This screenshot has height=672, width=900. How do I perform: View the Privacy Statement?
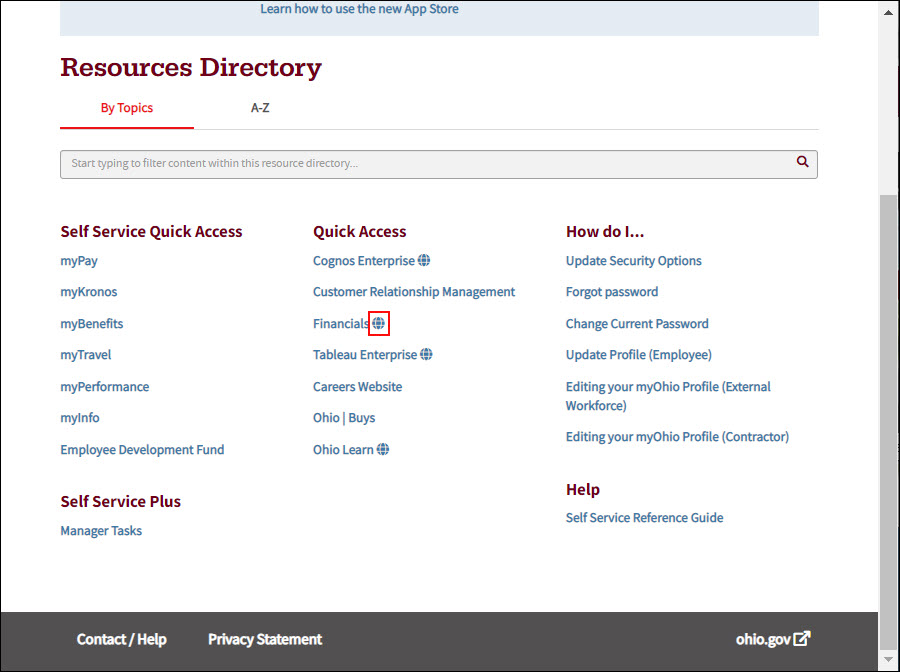[x=264, y=639]
